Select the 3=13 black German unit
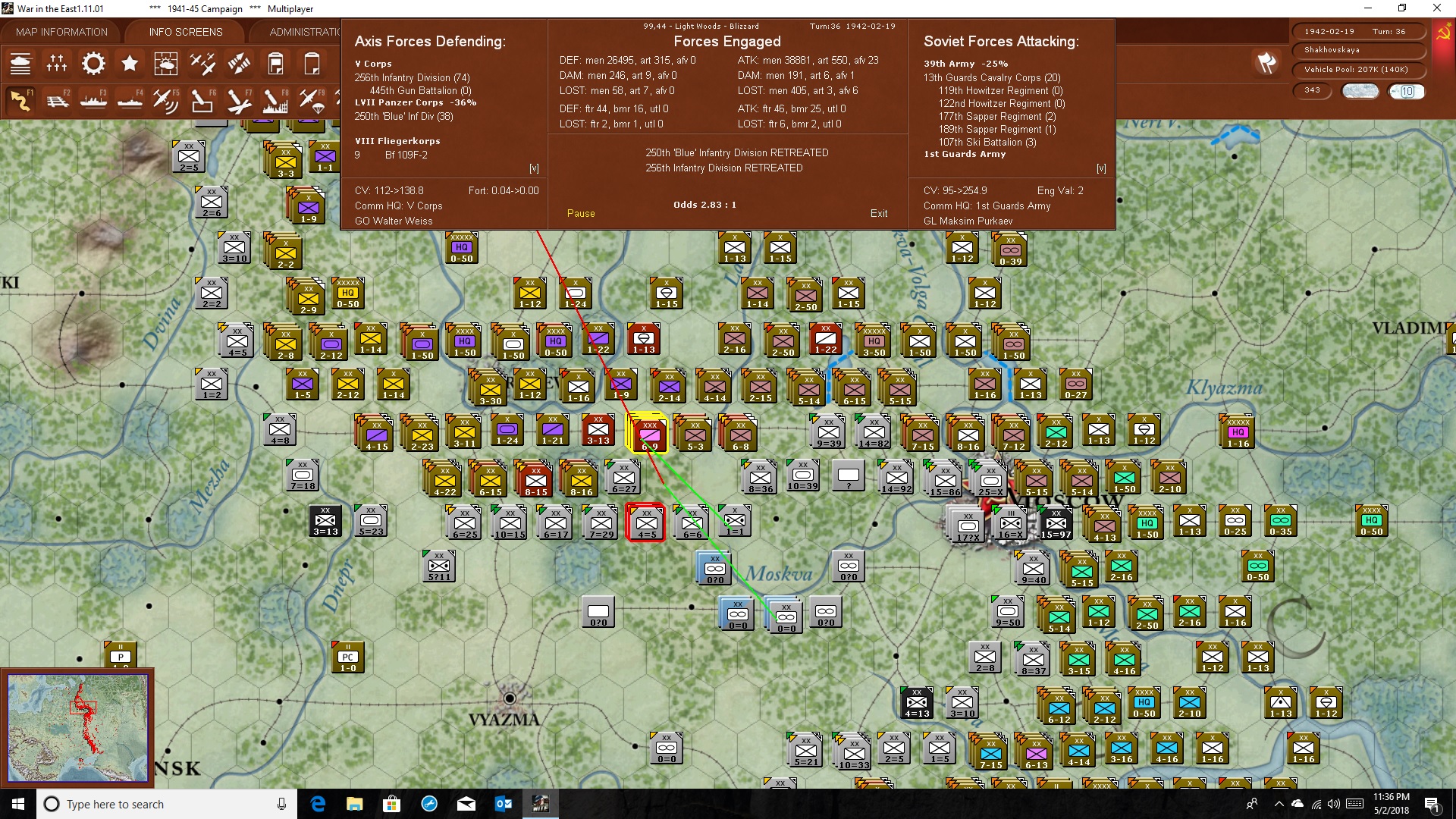The width and height of the screenshot is (1456, 819). pos(325,521)
